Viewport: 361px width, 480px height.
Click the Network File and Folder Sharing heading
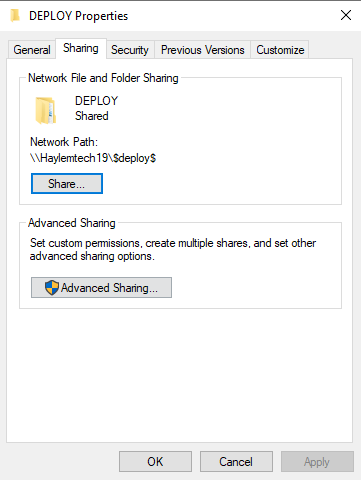[x=103, y=78]
